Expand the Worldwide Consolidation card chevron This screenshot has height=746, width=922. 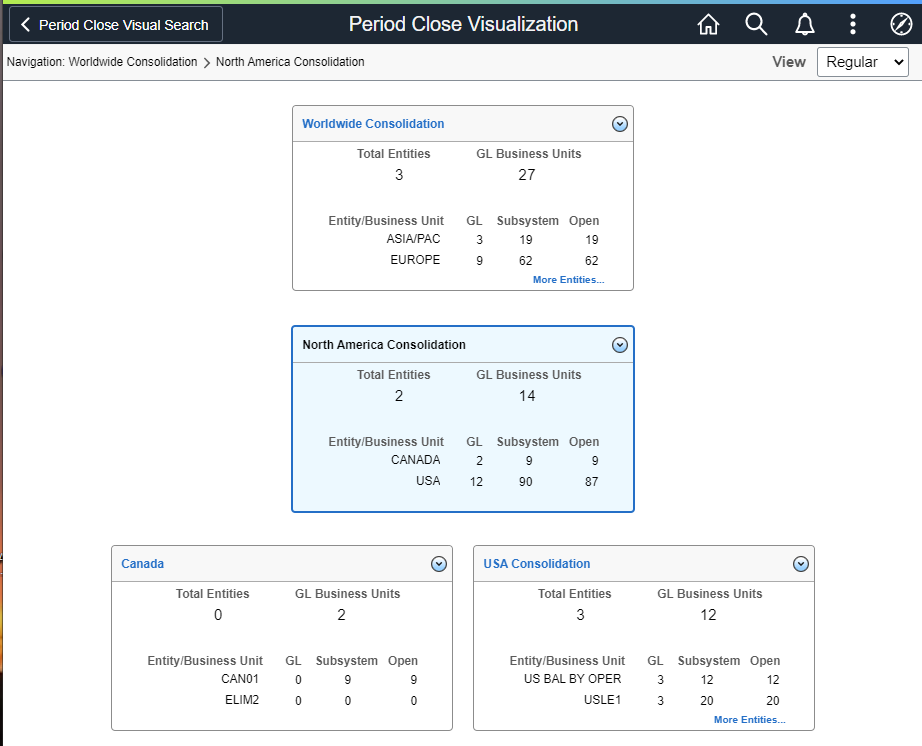pyautogui.click(x=620, y=123)
